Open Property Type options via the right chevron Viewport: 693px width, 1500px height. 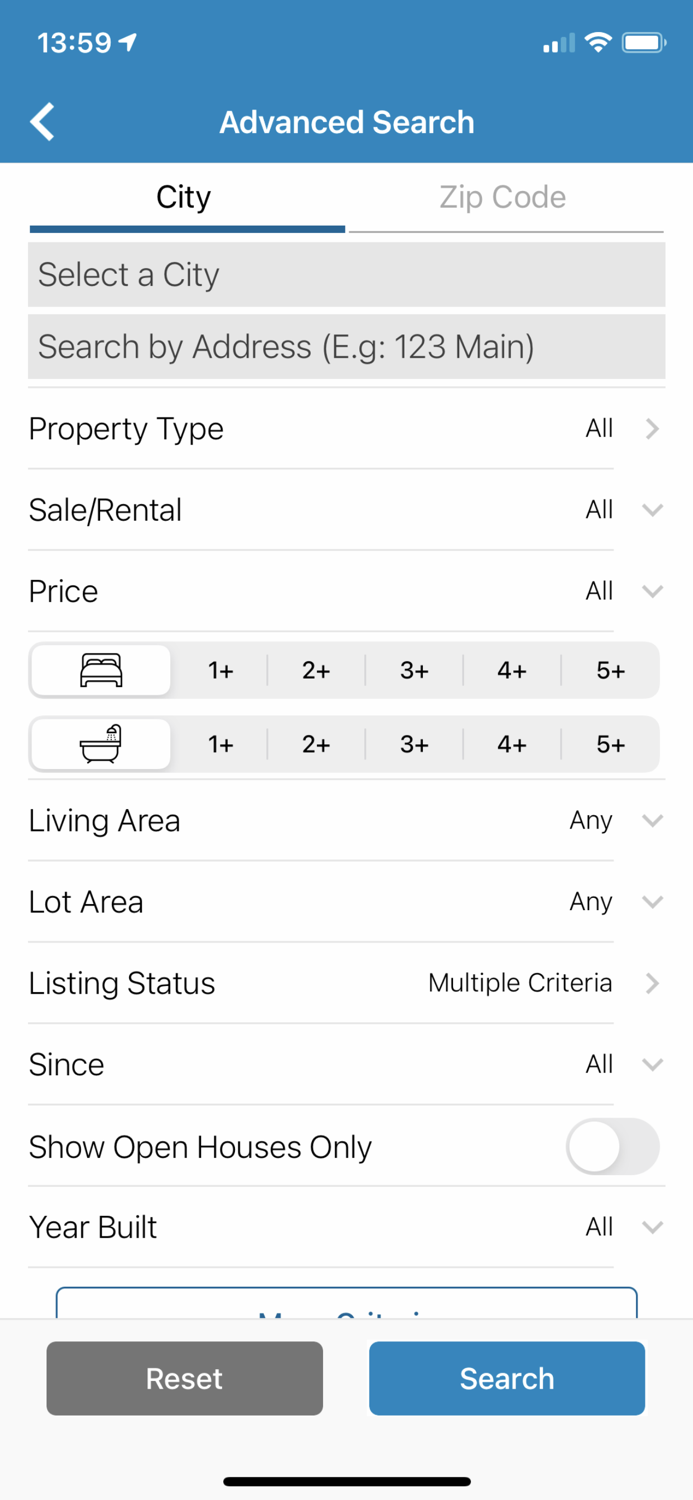651,428
